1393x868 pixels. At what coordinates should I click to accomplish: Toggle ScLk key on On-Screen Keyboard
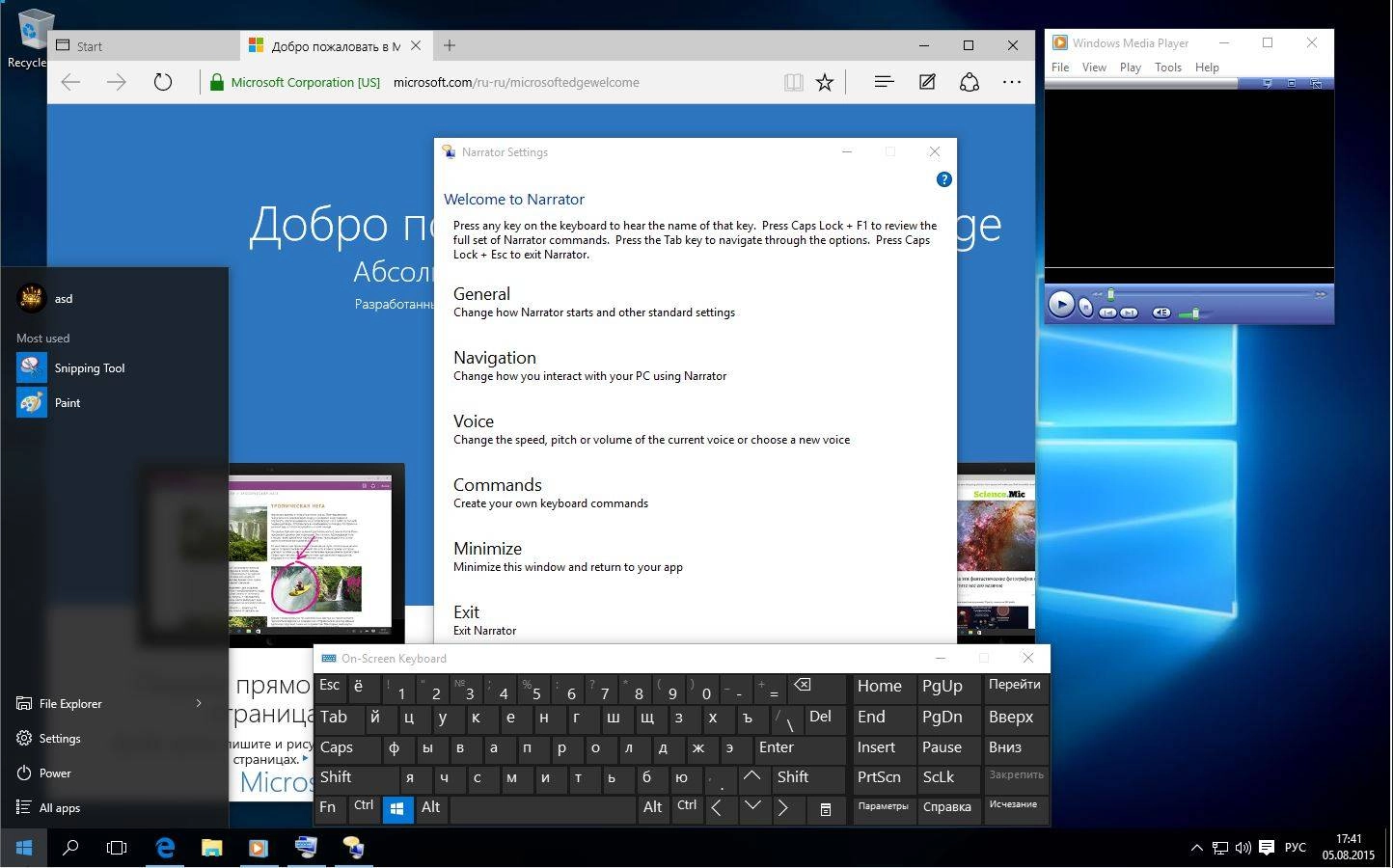point(947,778)
